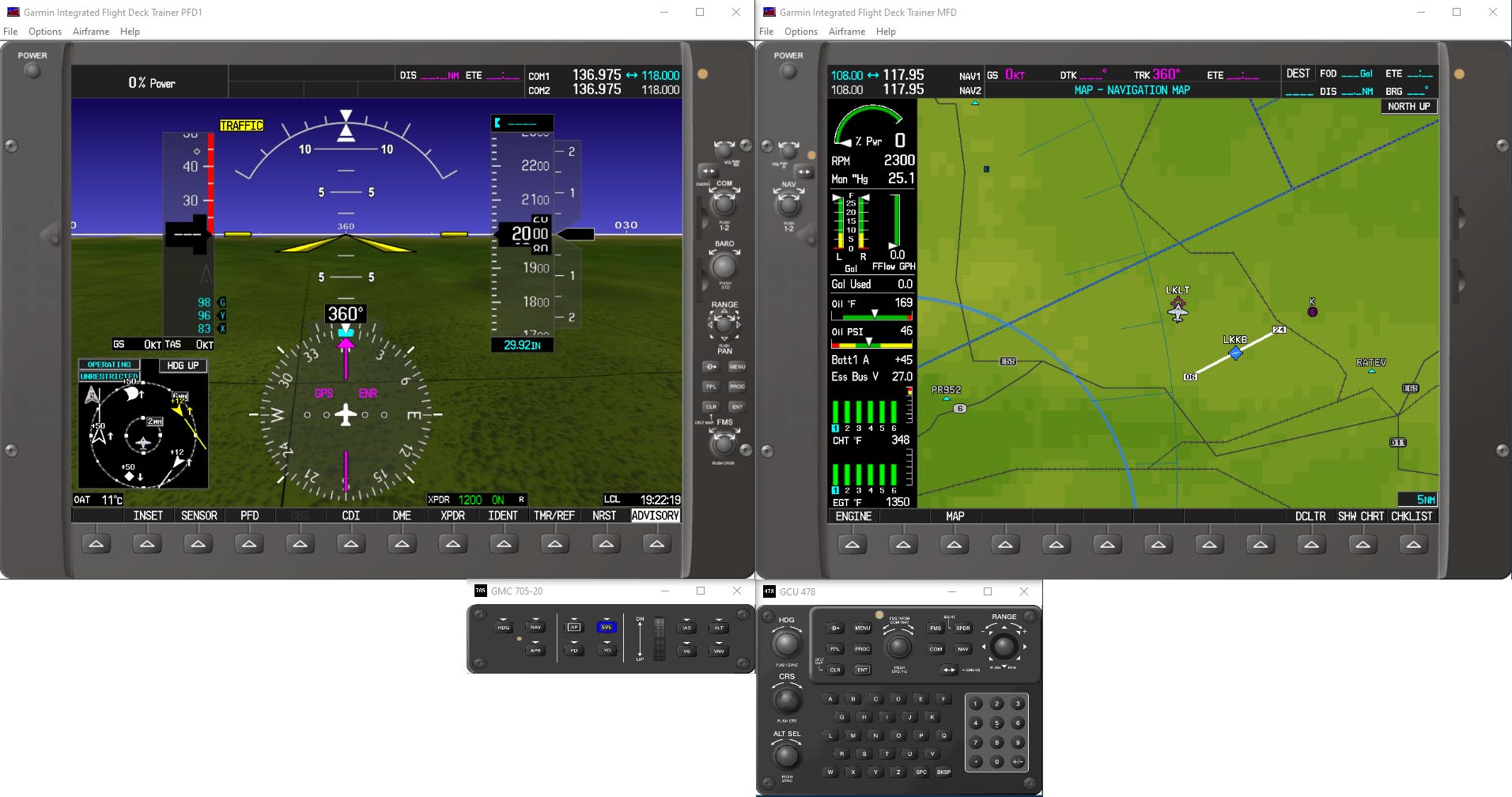Toggle HDG mode on GMC 705
1512x797 pixels.
click(x=504, y=628)
